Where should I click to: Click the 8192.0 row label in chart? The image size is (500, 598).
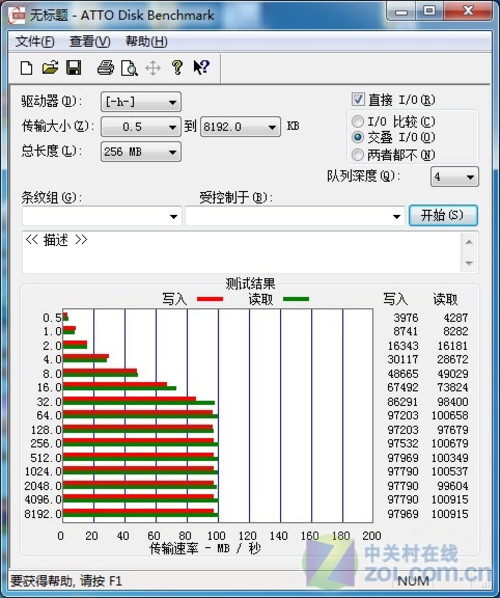coord(43,514)
